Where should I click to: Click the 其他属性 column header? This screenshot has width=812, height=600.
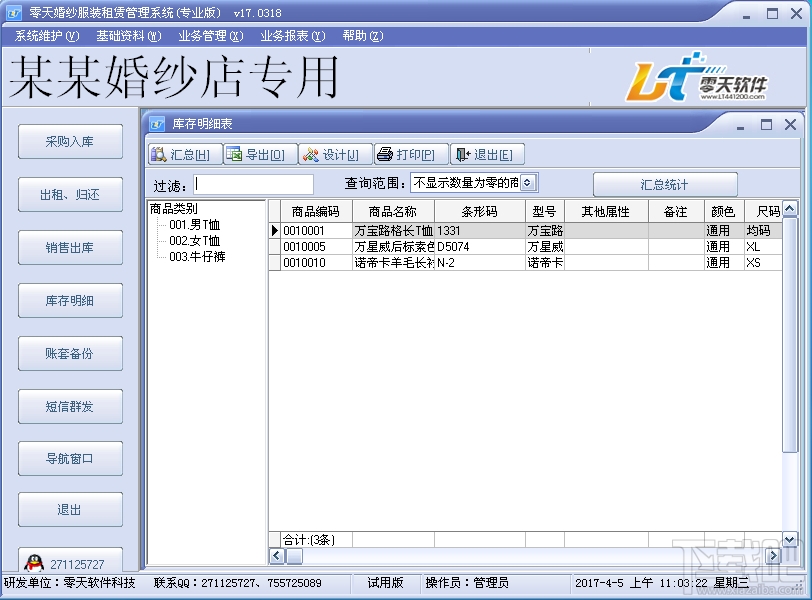[606, 211]
